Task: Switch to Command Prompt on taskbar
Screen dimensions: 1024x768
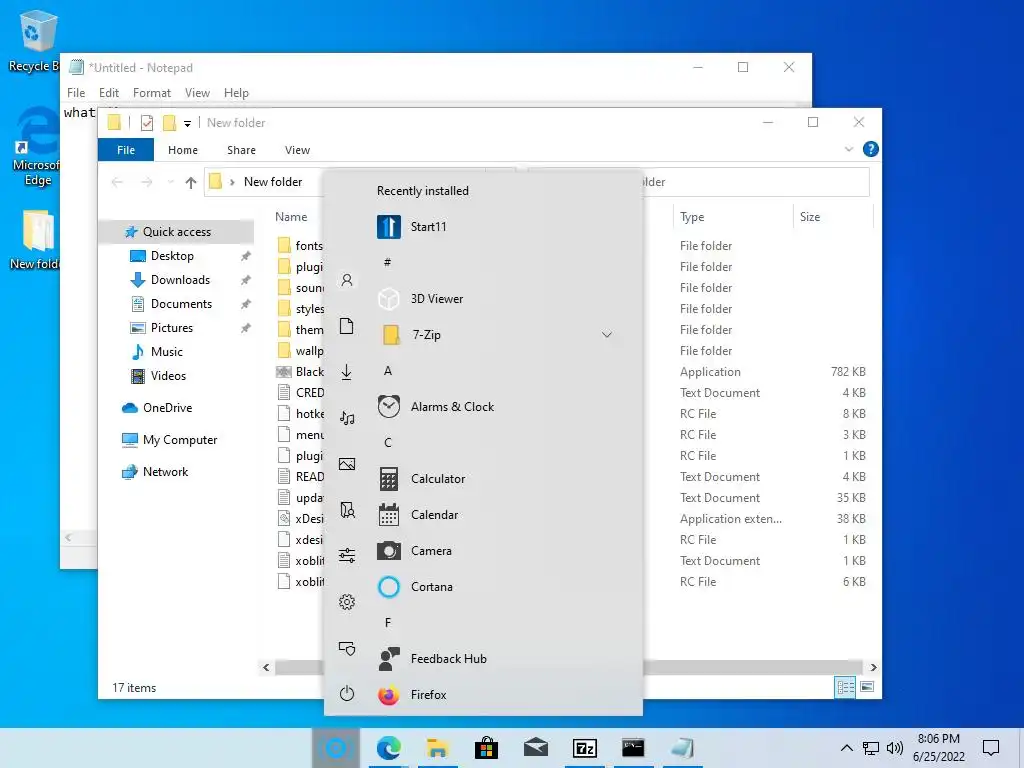Action: coord(633,748)
